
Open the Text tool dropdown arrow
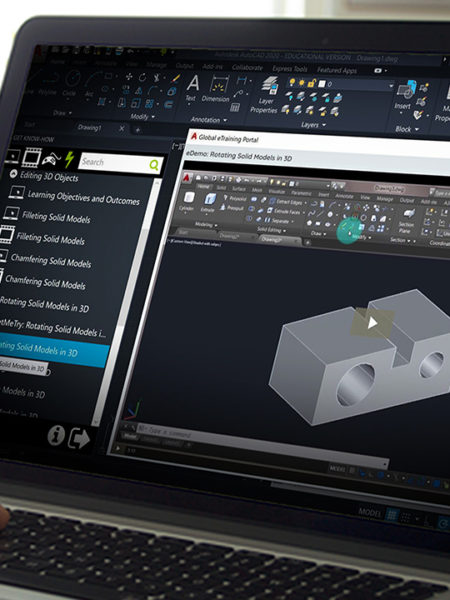tap(189, 104)
